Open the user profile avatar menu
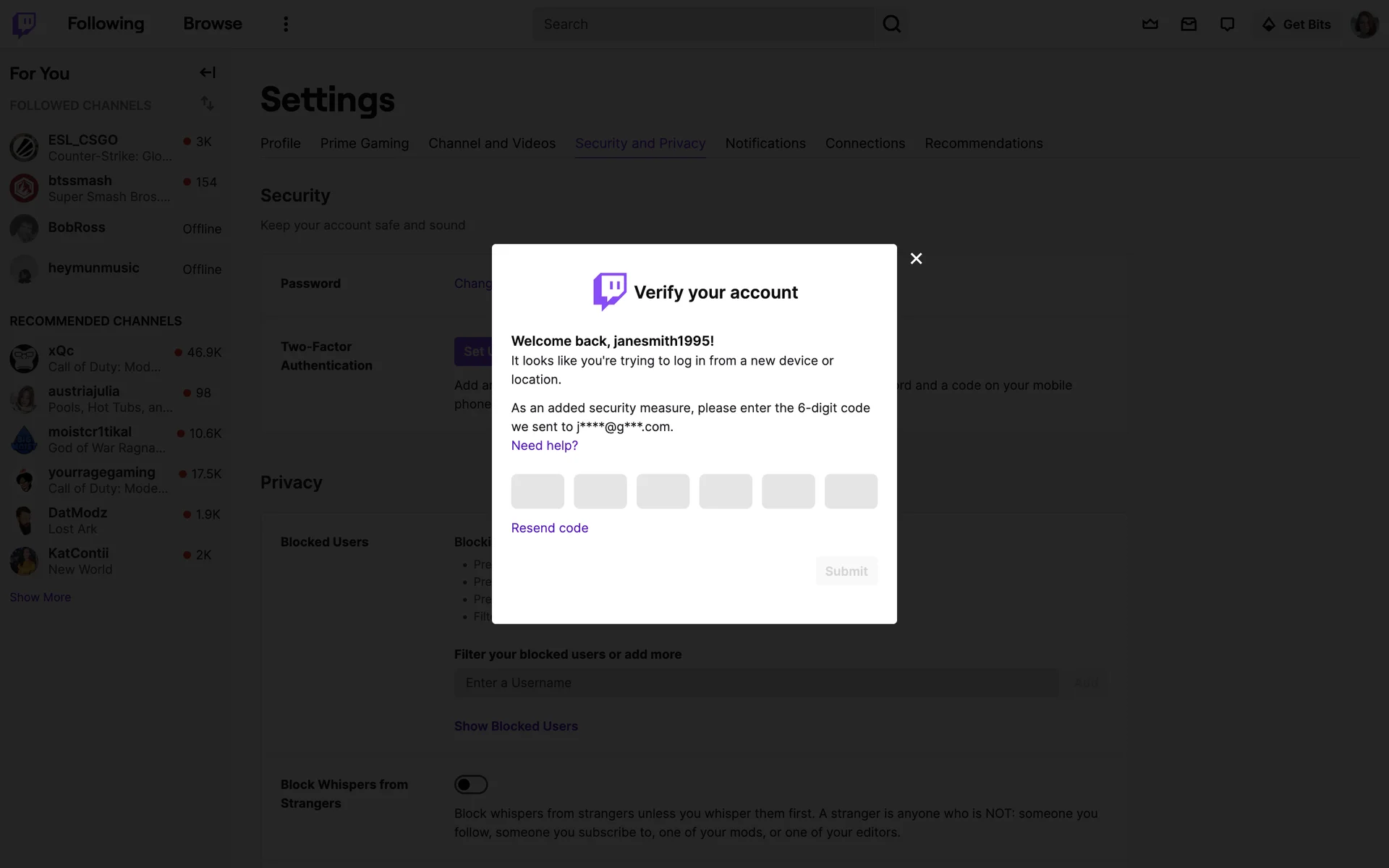1389x868 pixels. pyautogui.click(x=1364, y=24)
